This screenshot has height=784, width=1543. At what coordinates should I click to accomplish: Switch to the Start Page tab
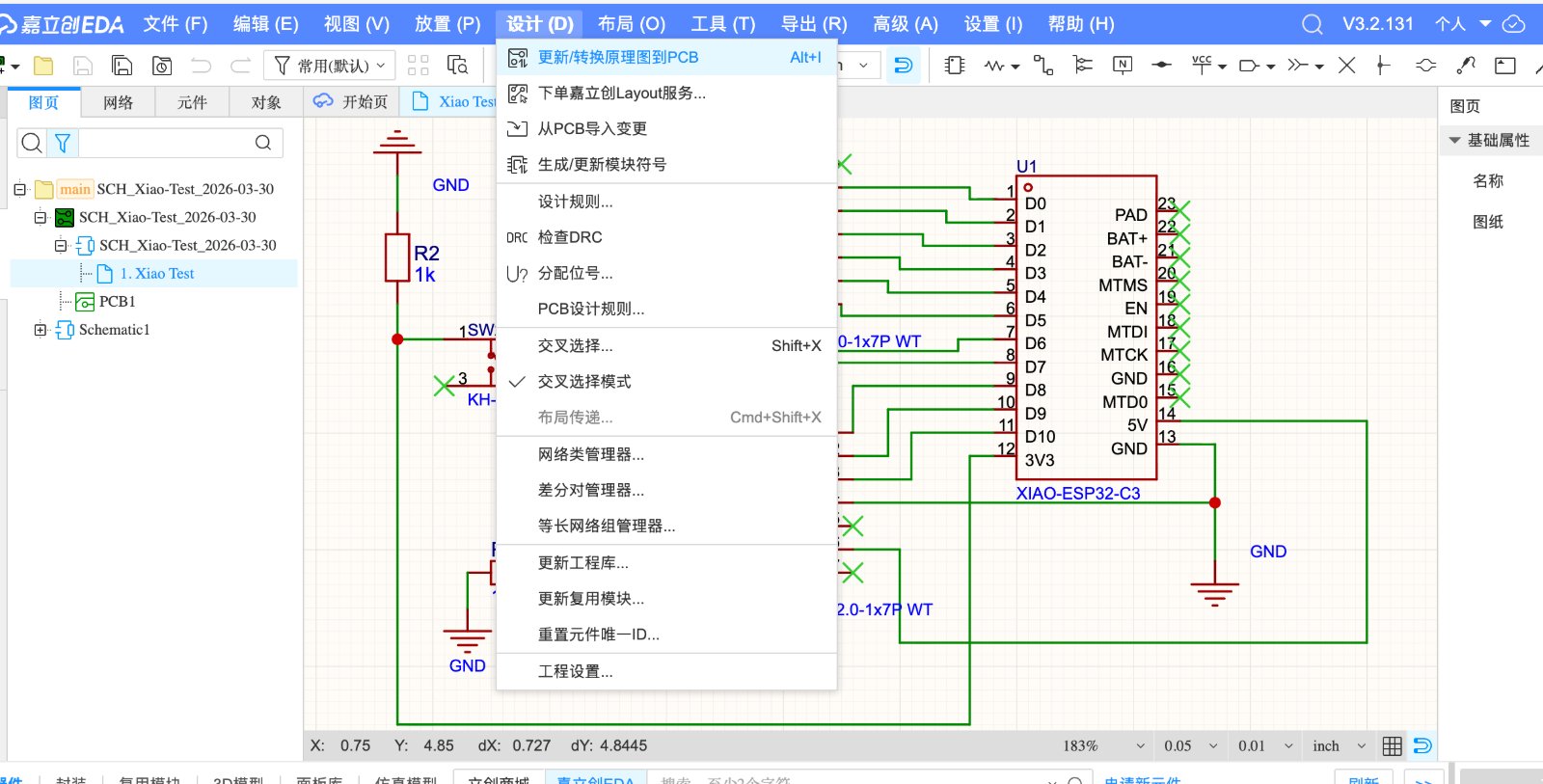coord(352,101)
